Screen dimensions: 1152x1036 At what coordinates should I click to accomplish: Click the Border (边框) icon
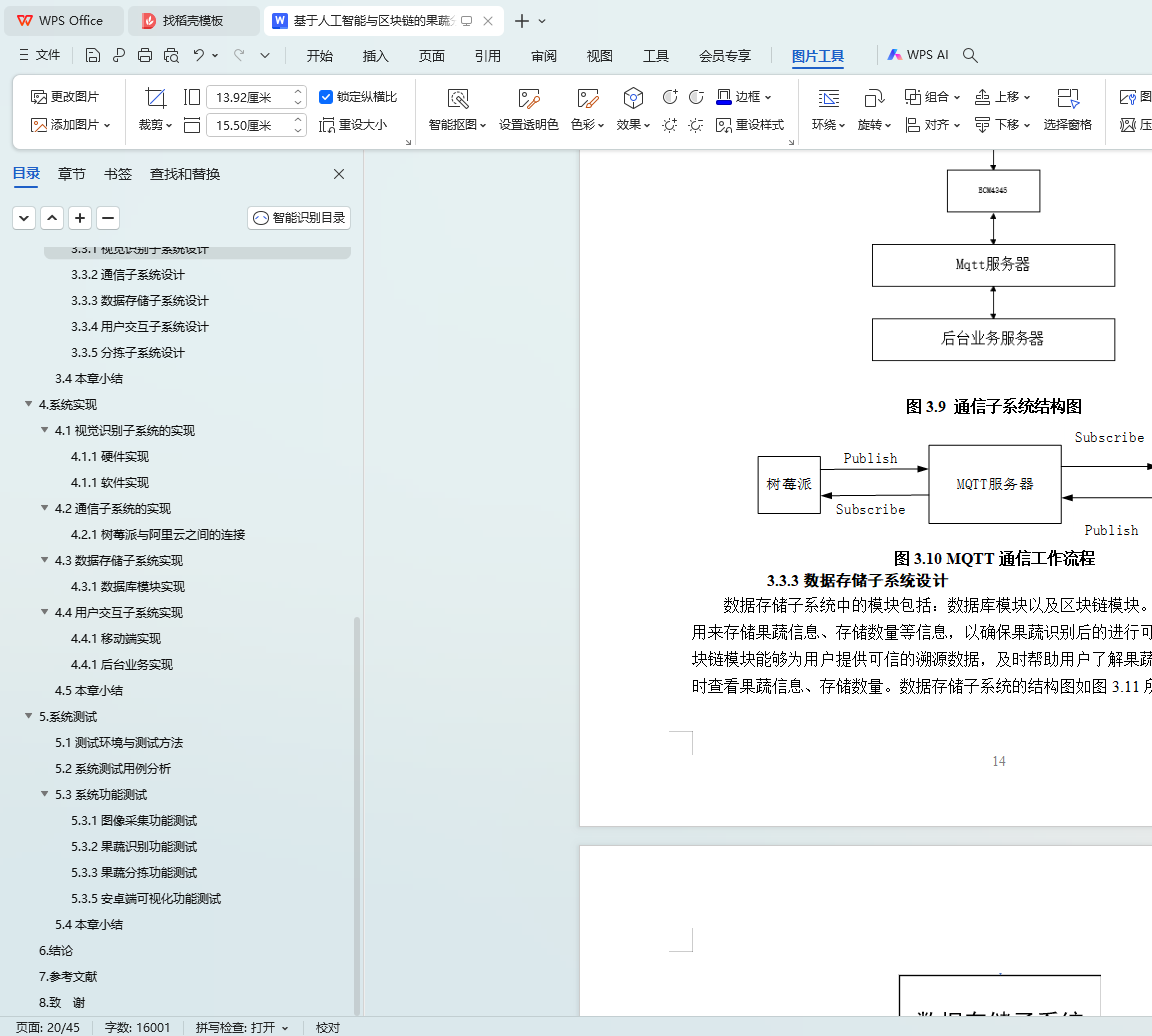744,97
